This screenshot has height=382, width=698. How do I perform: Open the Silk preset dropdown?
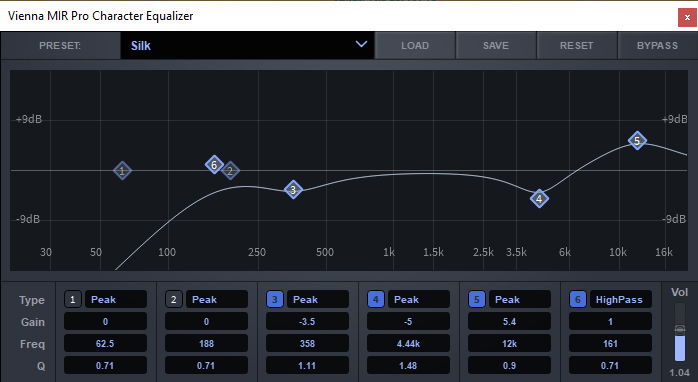pyautogui.click(x=247, y=45)
